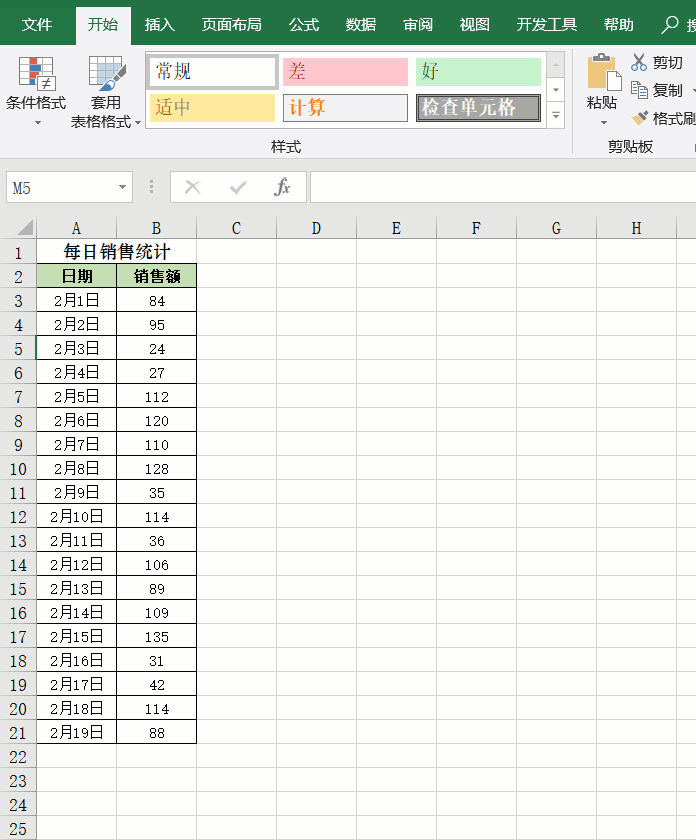
Task: Expand the cell styles gallery more button
Action: pos(556,115)
